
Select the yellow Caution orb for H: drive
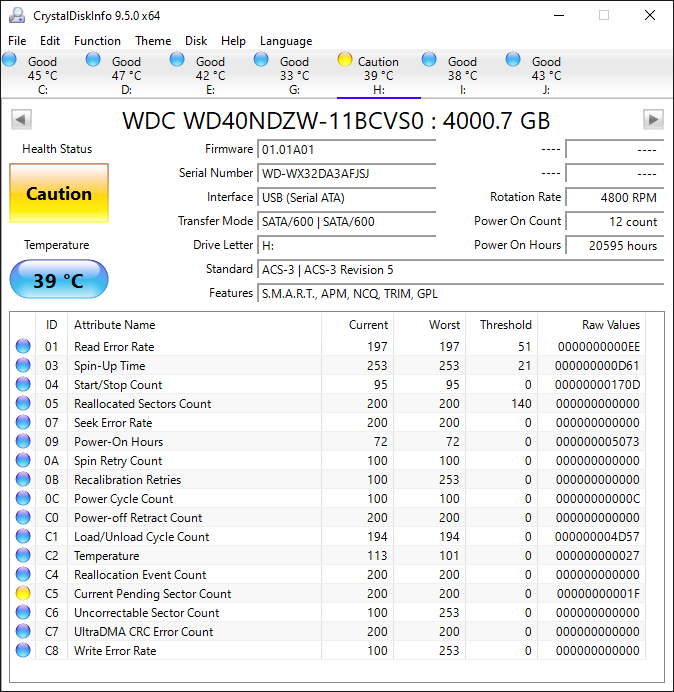pos(345,60)
